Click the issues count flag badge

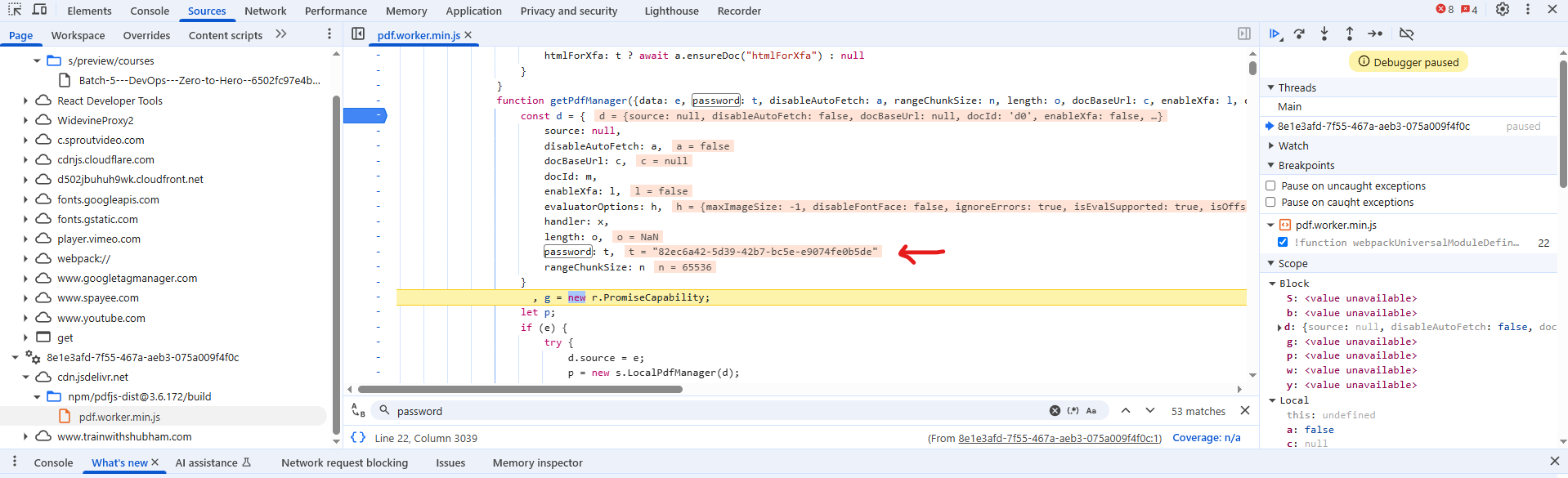[1469, 10]
